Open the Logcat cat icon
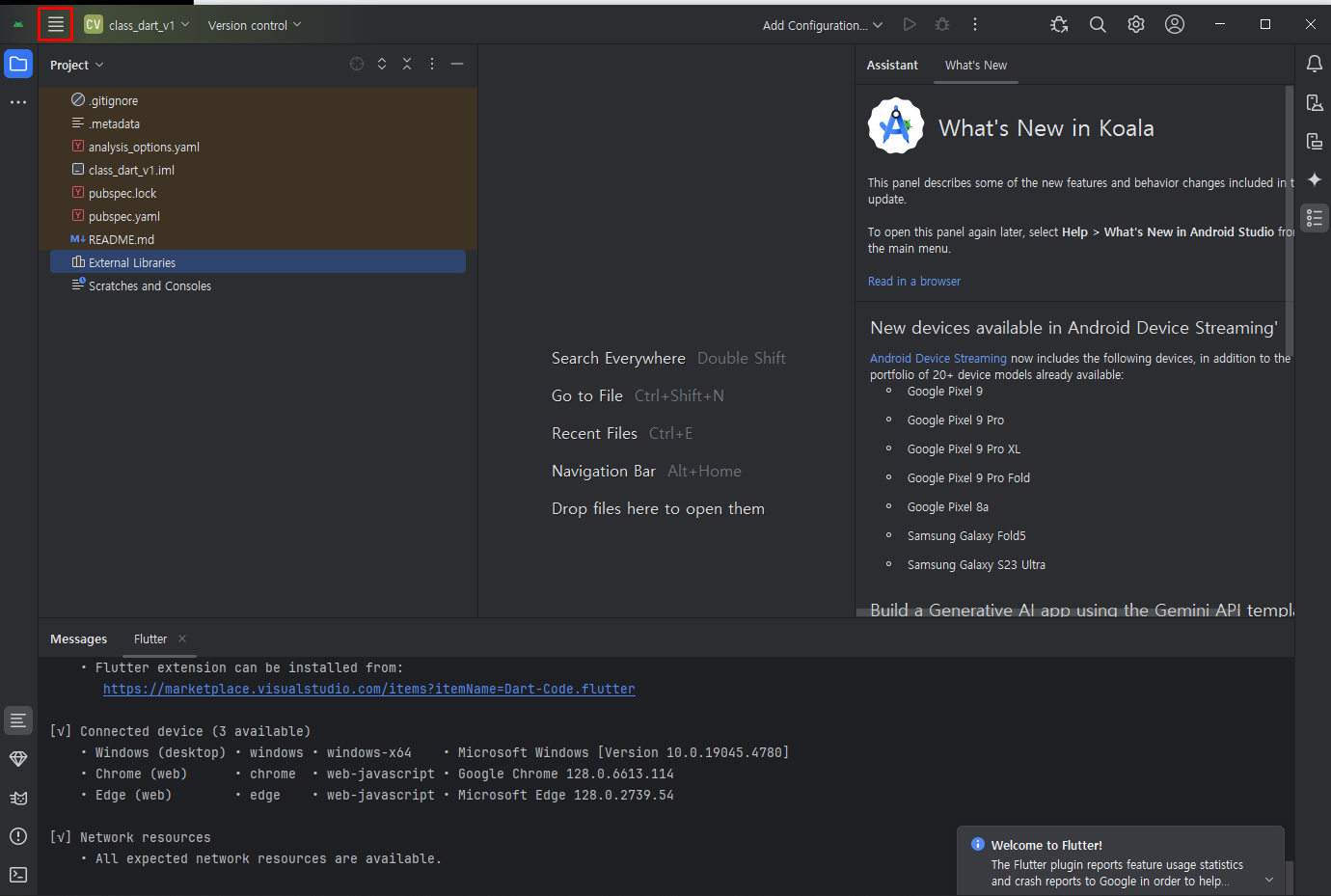The image size is (1331, 896). coord(18,798)
